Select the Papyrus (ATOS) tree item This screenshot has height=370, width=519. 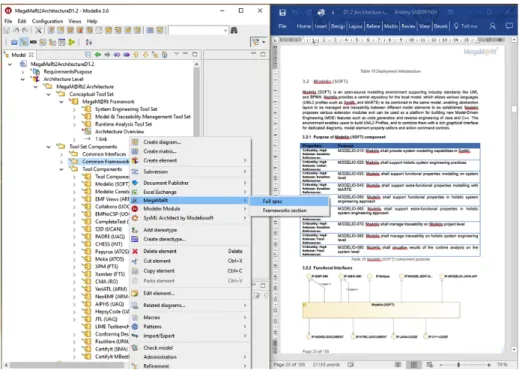click(x=112, y=251)
